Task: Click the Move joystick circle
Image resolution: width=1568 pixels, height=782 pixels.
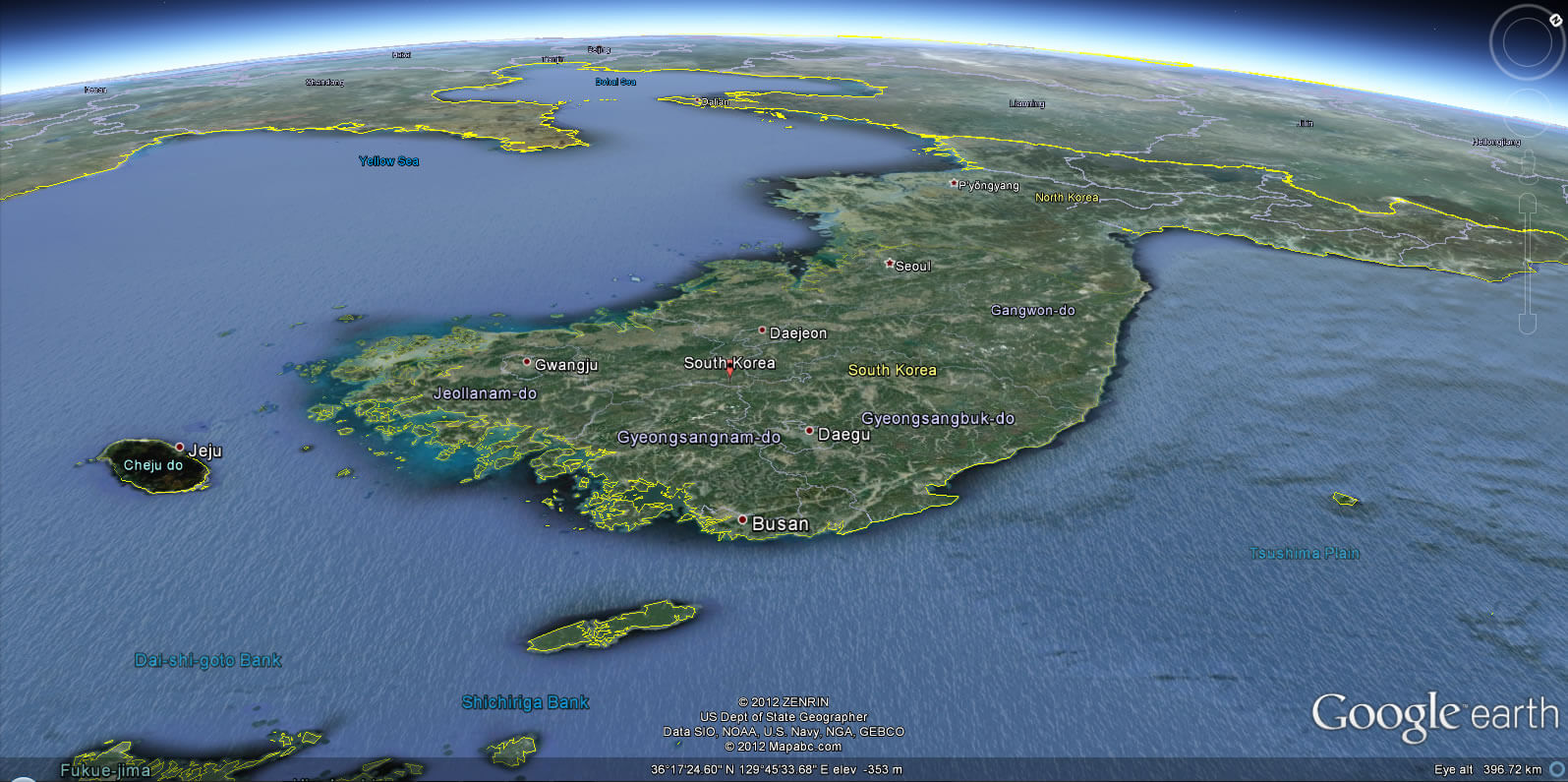Action: [x=1527, y=112]
